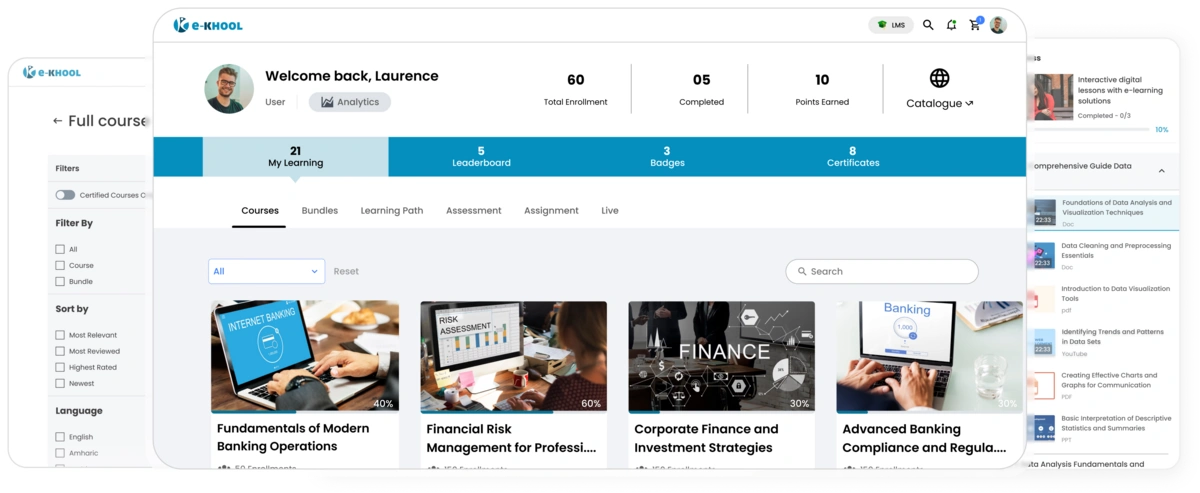
Task: Tick the Bundle filter checkbox
Action: click(60, 281)
